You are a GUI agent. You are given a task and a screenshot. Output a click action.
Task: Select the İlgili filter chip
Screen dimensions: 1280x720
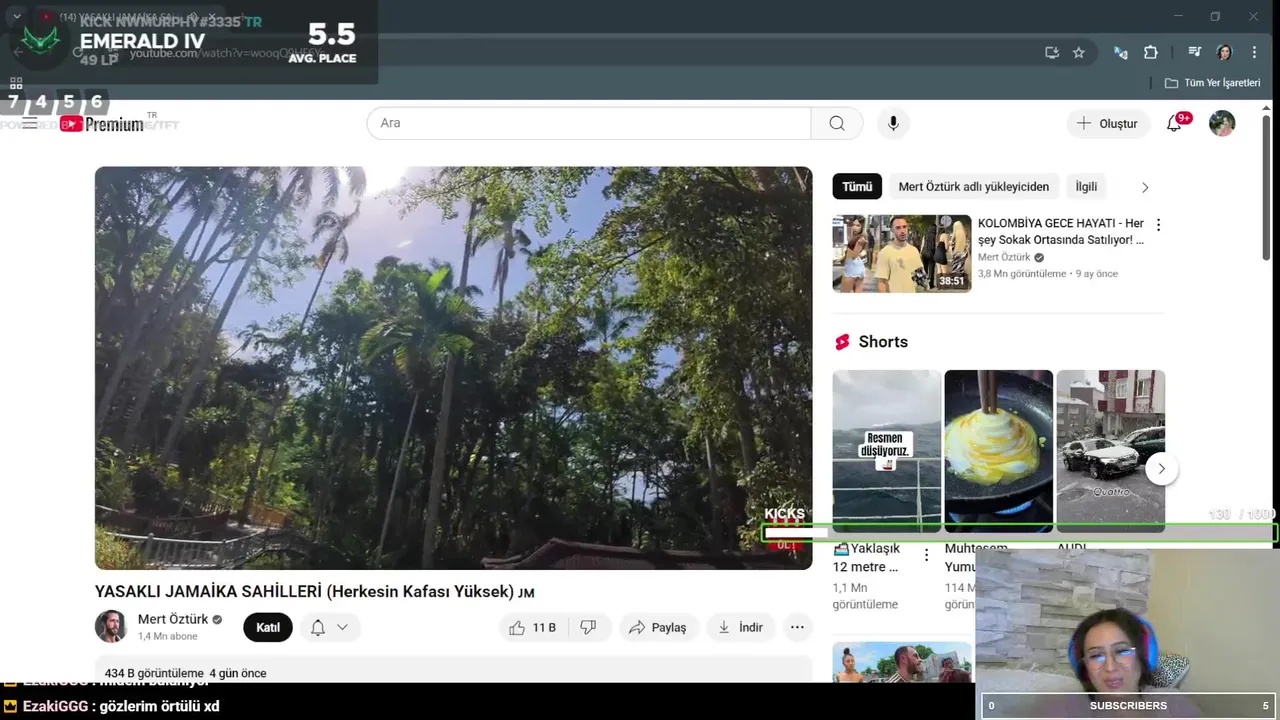[1086, 187]
